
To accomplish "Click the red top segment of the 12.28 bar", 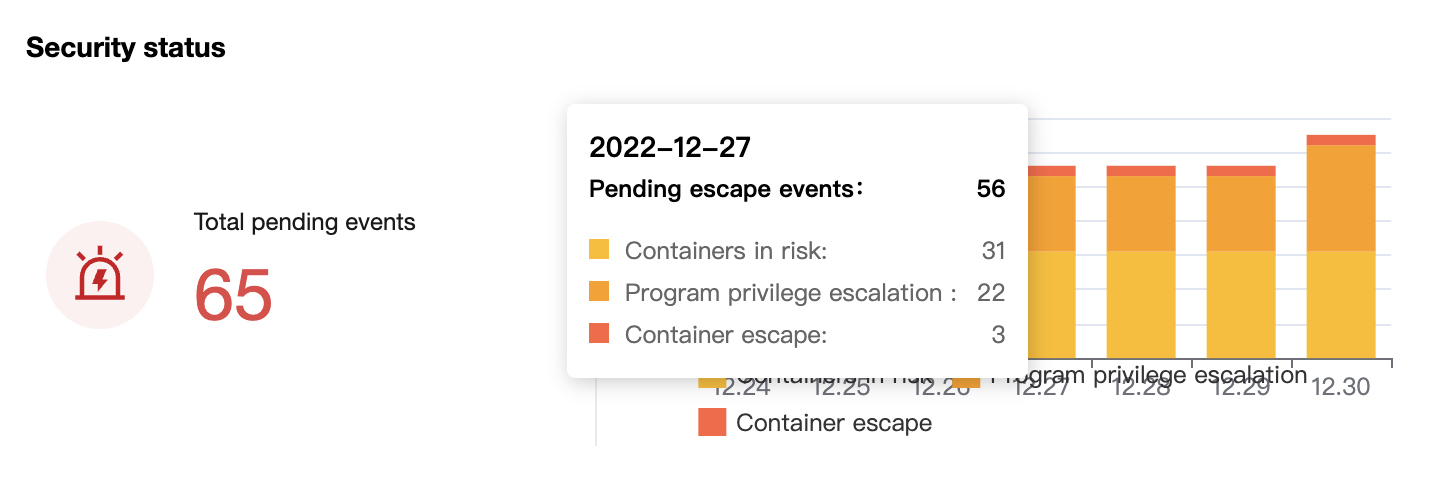I will pos(1141,171).
